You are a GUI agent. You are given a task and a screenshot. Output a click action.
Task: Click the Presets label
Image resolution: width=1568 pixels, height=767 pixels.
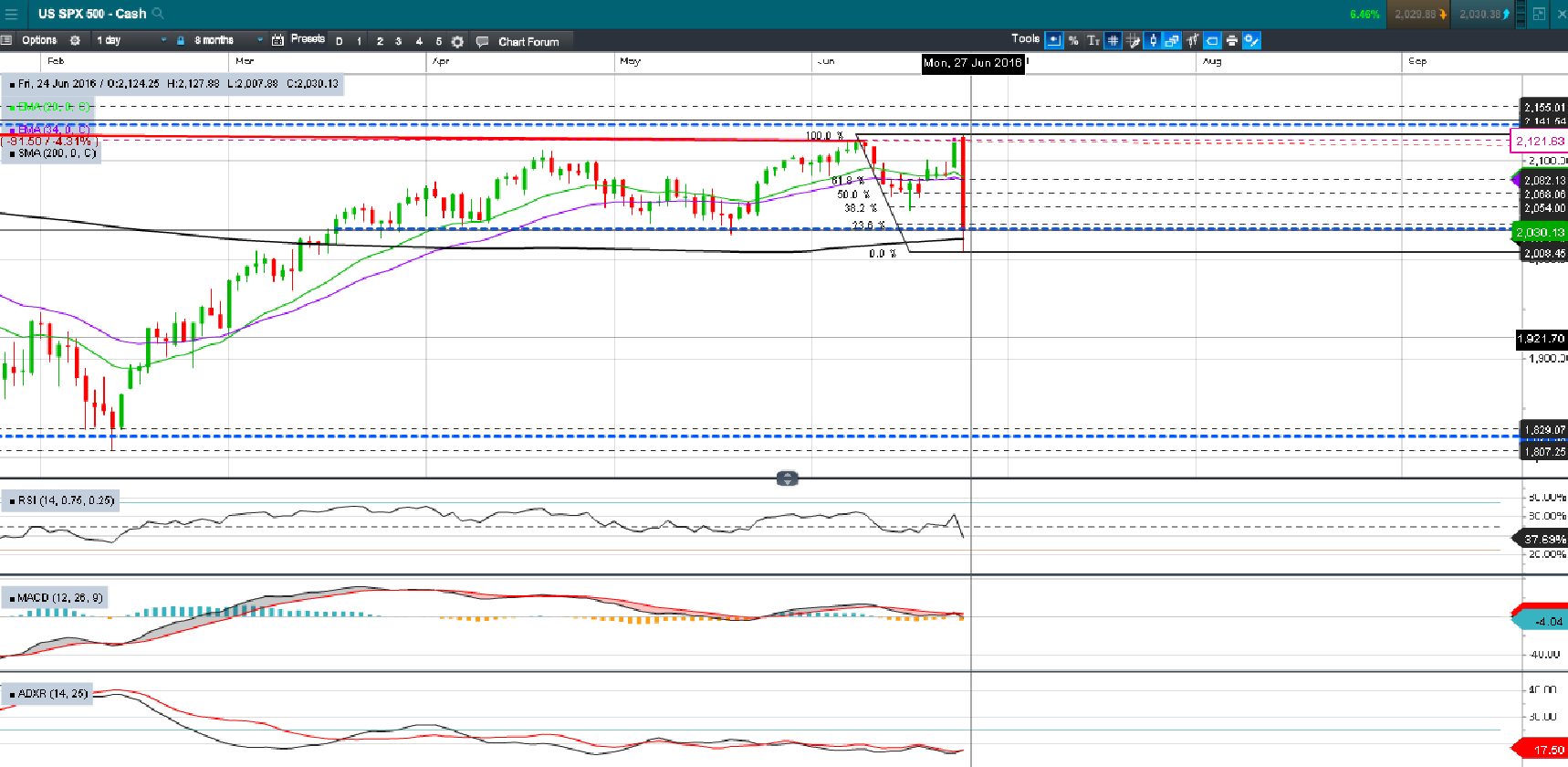click(308, 39)
